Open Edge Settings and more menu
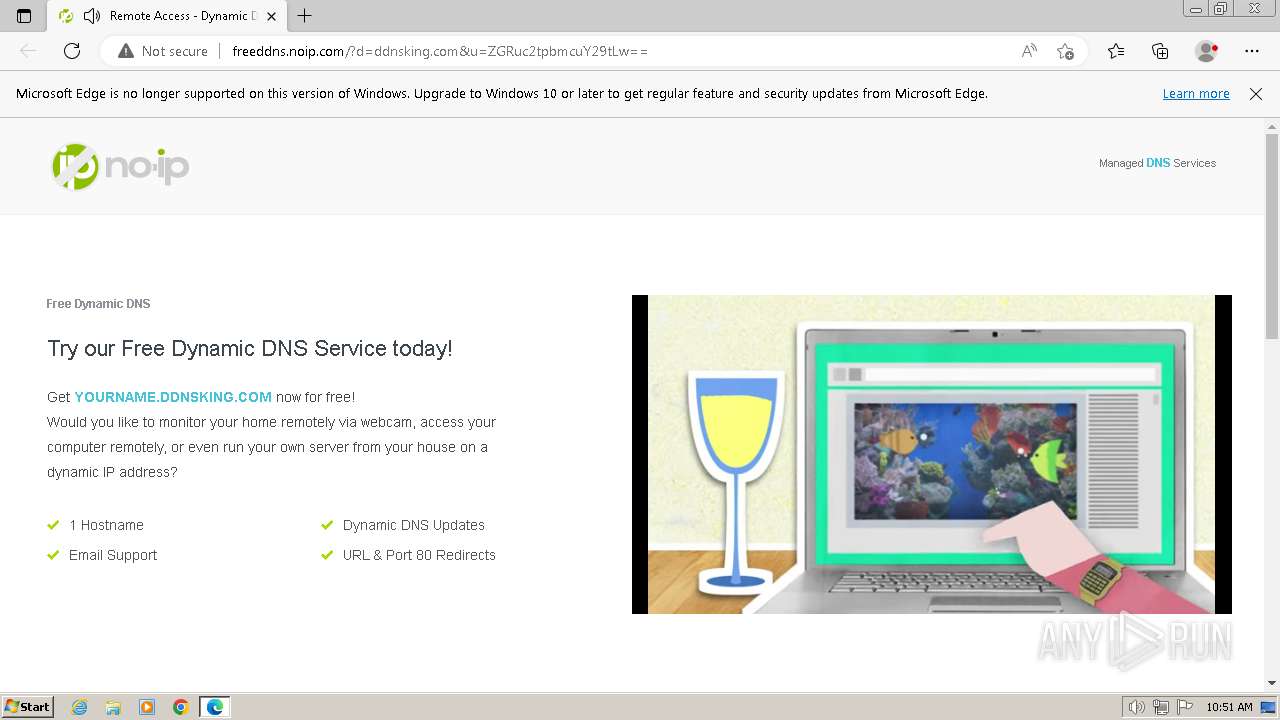This screenshot has width=1280, height=720. pyautogui.click(x=1252, y=51)
